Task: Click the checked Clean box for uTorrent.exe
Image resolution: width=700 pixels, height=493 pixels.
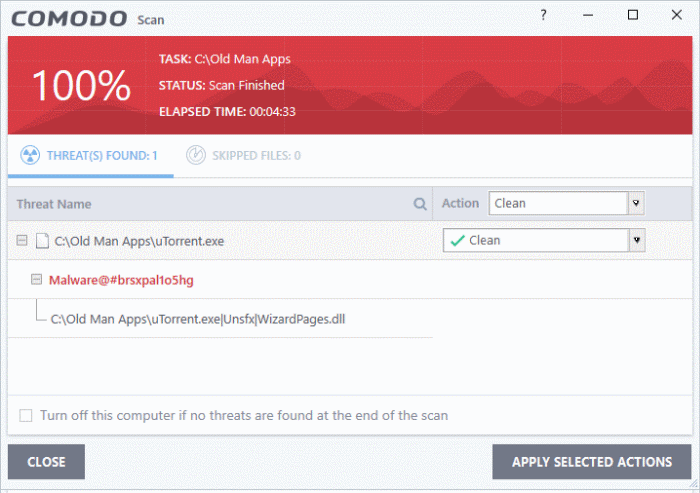Action: tap(544, 240)
